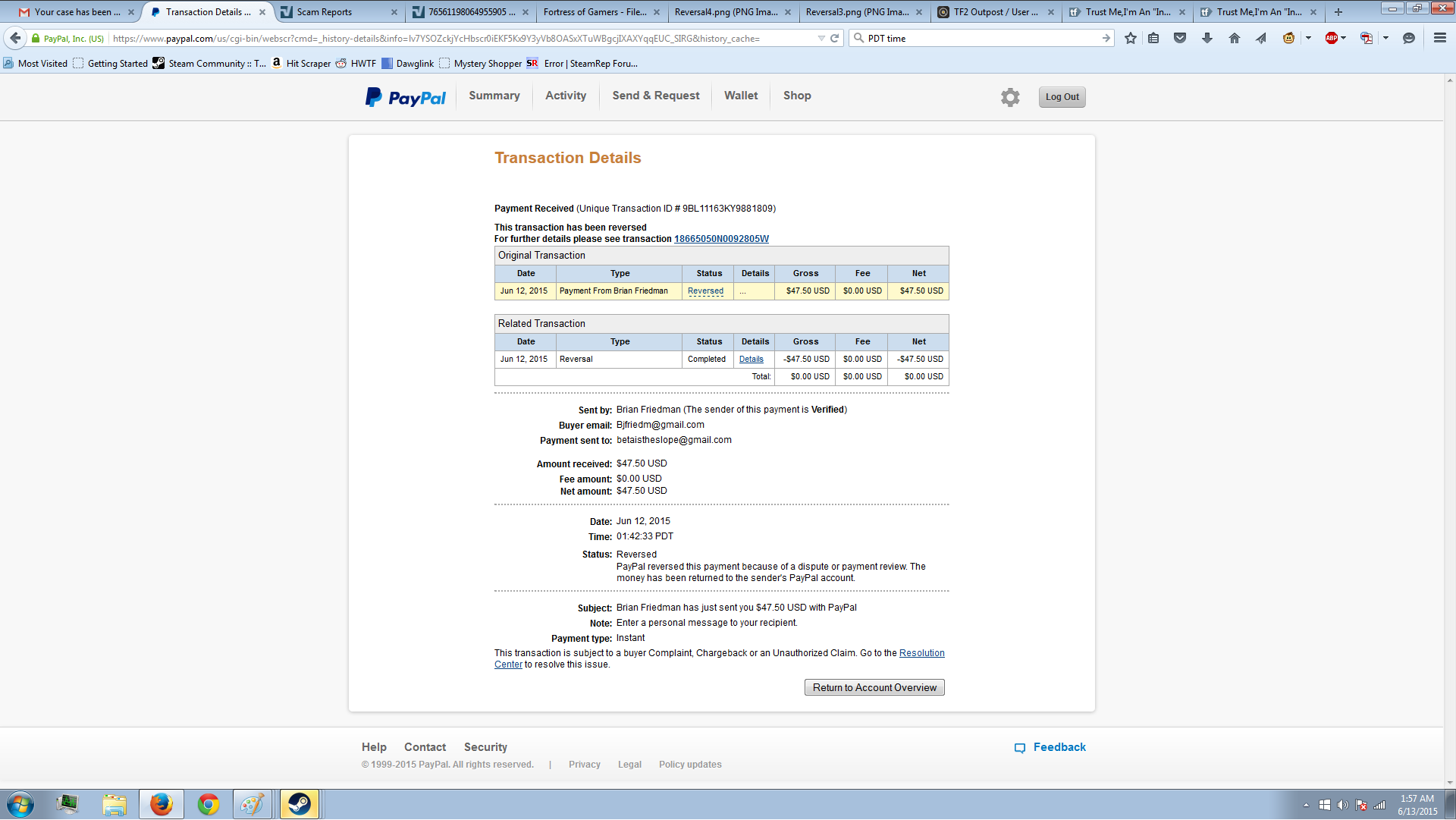Click the PayPal logo

point(406,97)
